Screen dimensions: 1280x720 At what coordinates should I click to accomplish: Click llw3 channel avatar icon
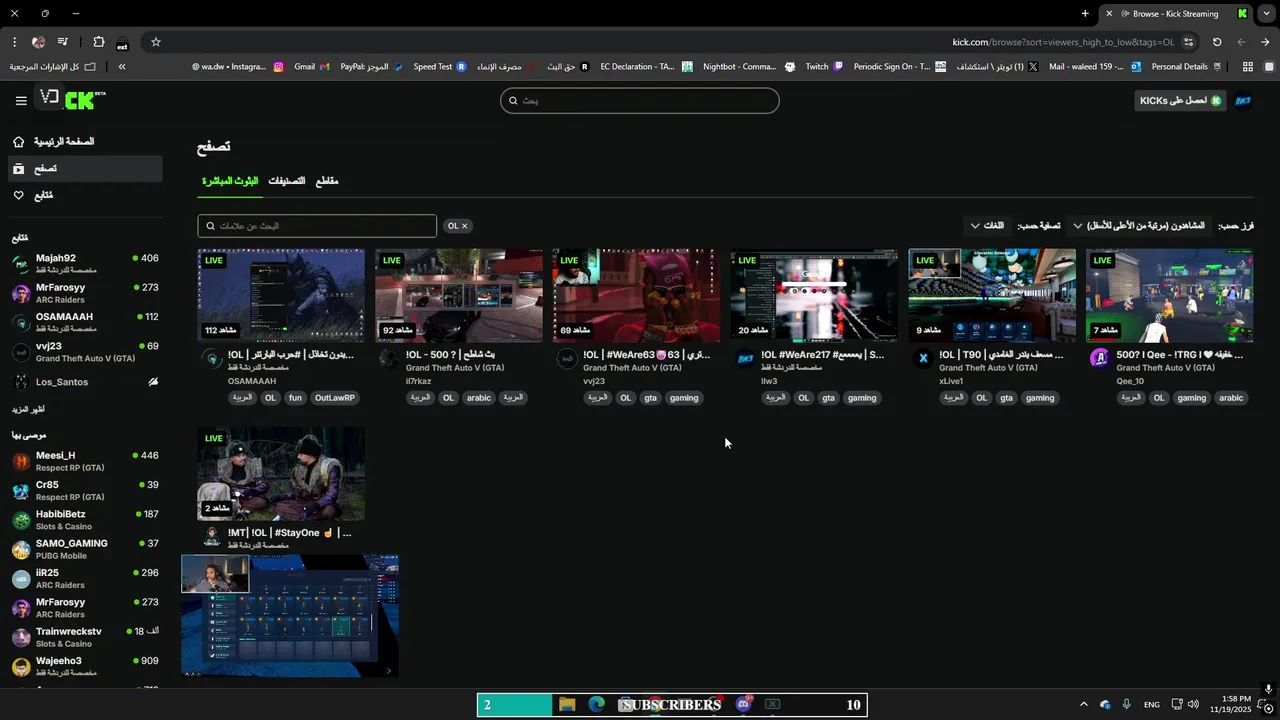pos(745,359)
